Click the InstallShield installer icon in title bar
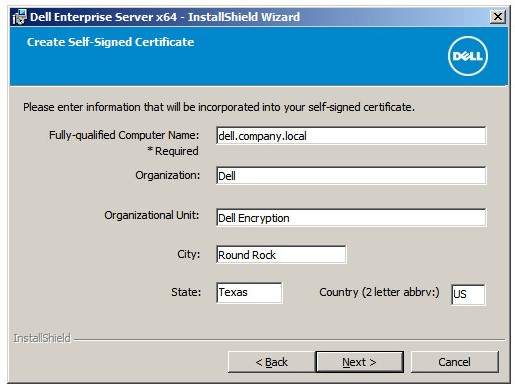 tap(19, 17)
